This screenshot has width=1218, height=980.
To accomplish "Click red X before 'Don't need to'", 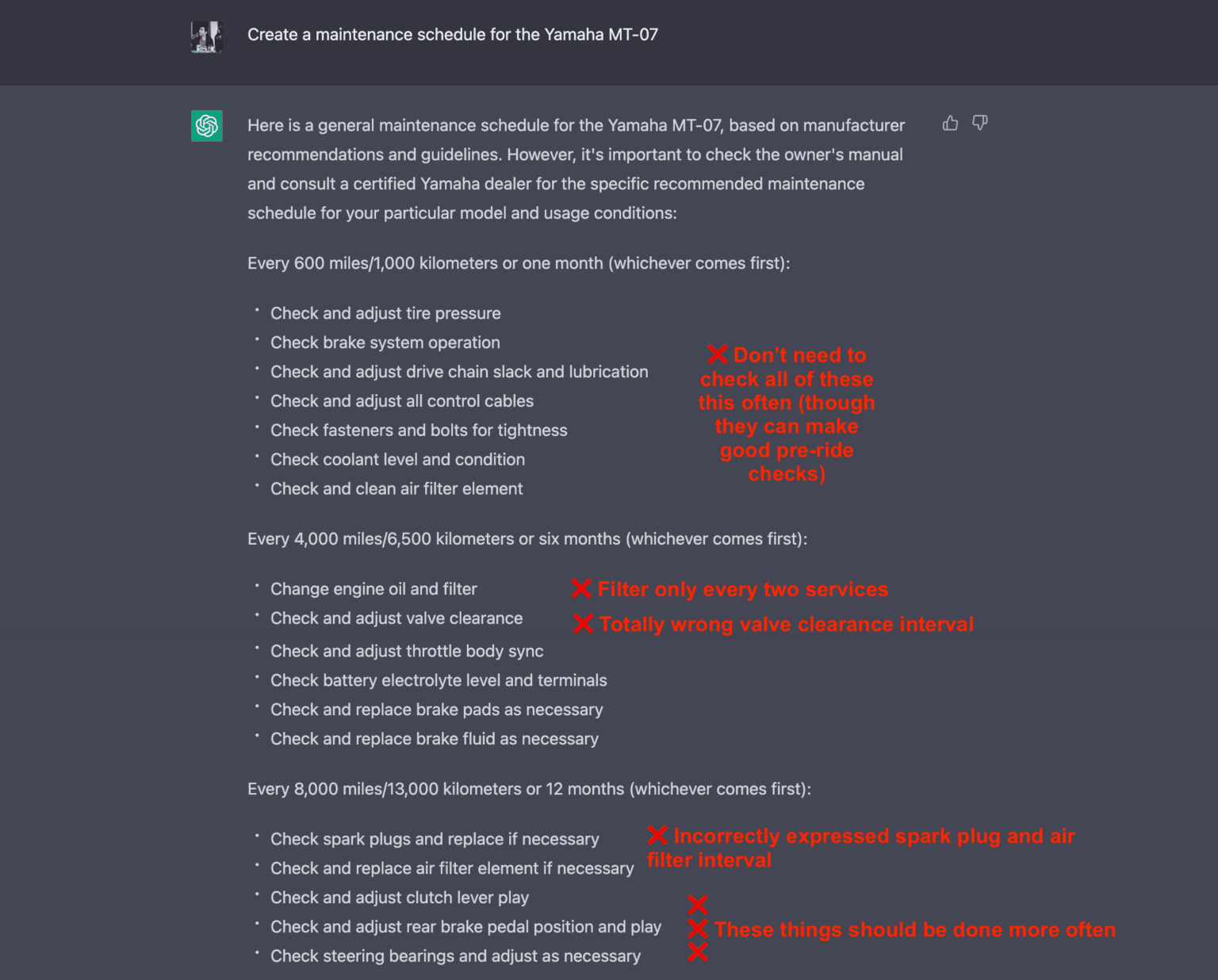I will 718,354.
